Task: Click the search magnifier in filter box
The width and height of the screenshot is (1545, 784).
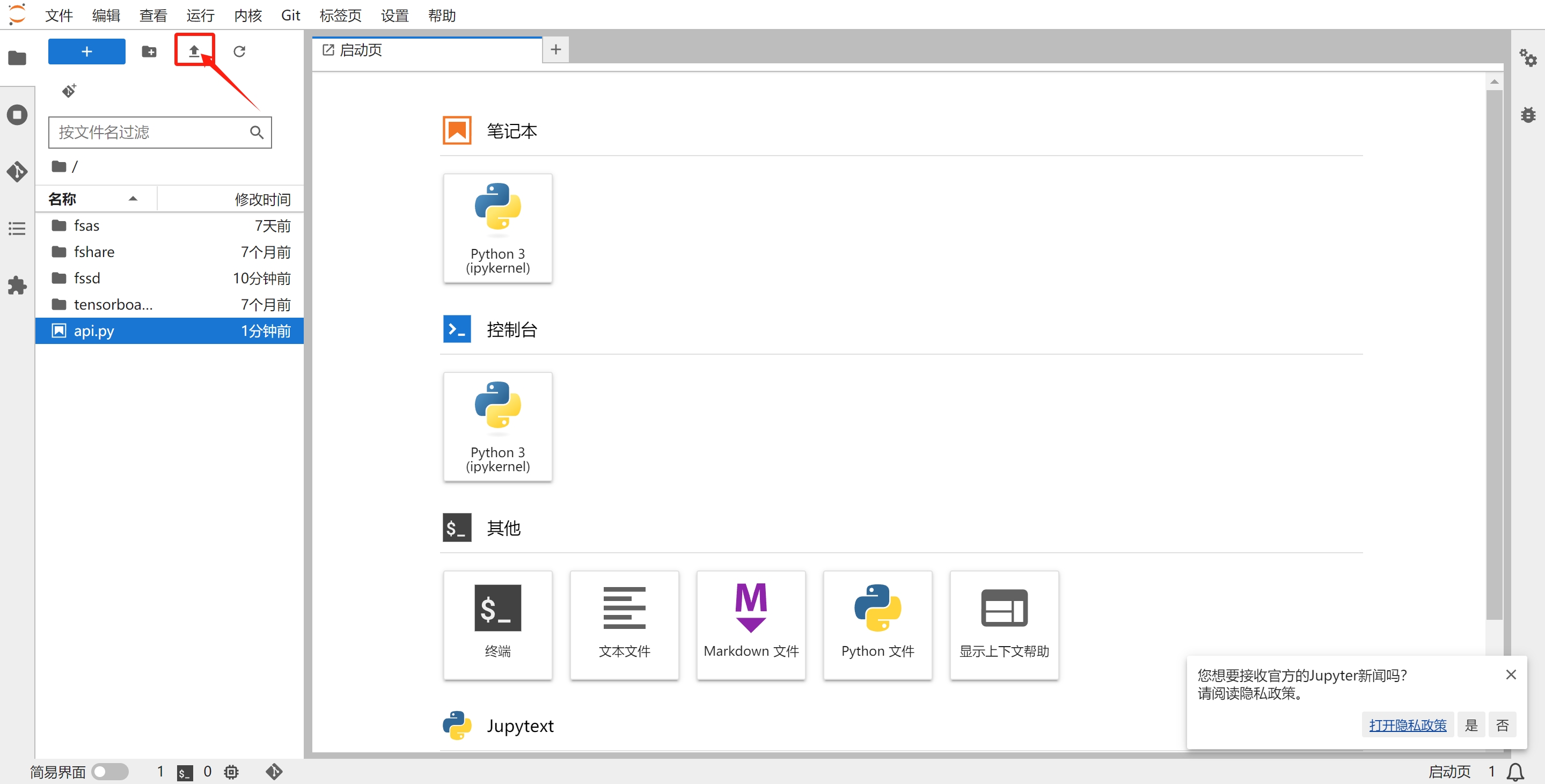Action: (257, 132)
